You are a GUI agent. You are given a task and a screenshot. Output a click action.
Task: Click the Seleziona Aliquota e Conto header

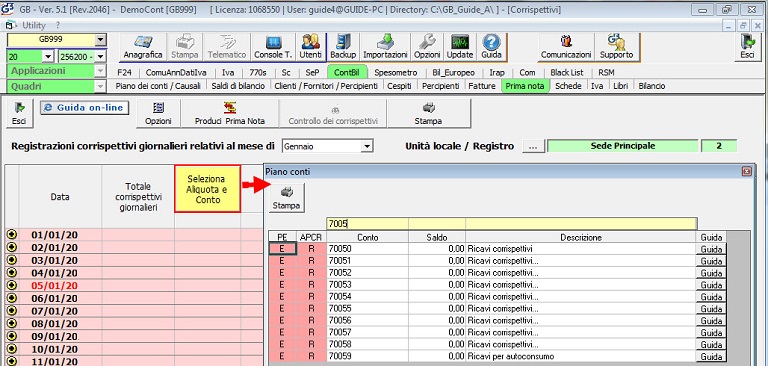pos(207,189)
